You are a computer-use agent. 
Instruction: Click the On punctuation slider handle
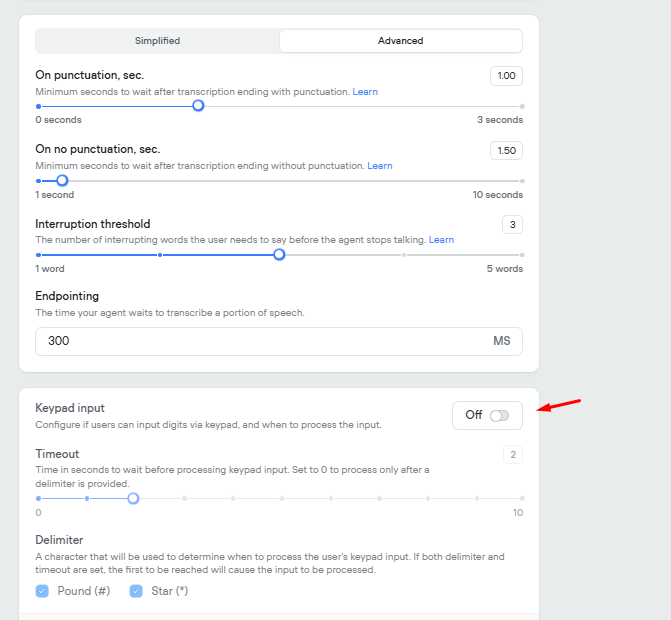198,105
